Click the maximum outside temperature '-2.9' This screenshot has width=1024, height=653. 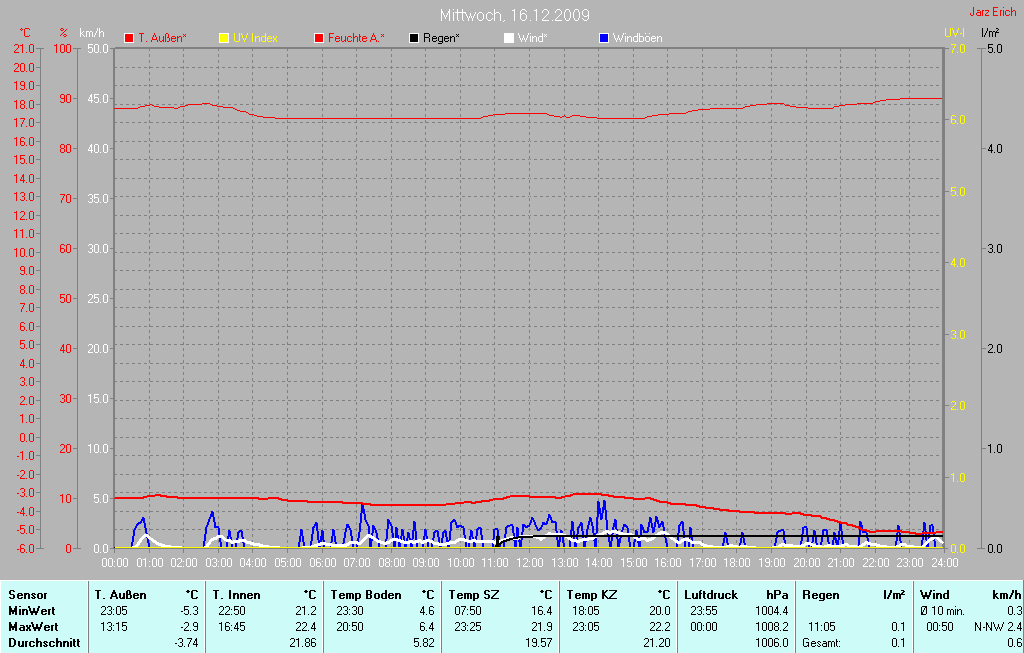point(190,626)
